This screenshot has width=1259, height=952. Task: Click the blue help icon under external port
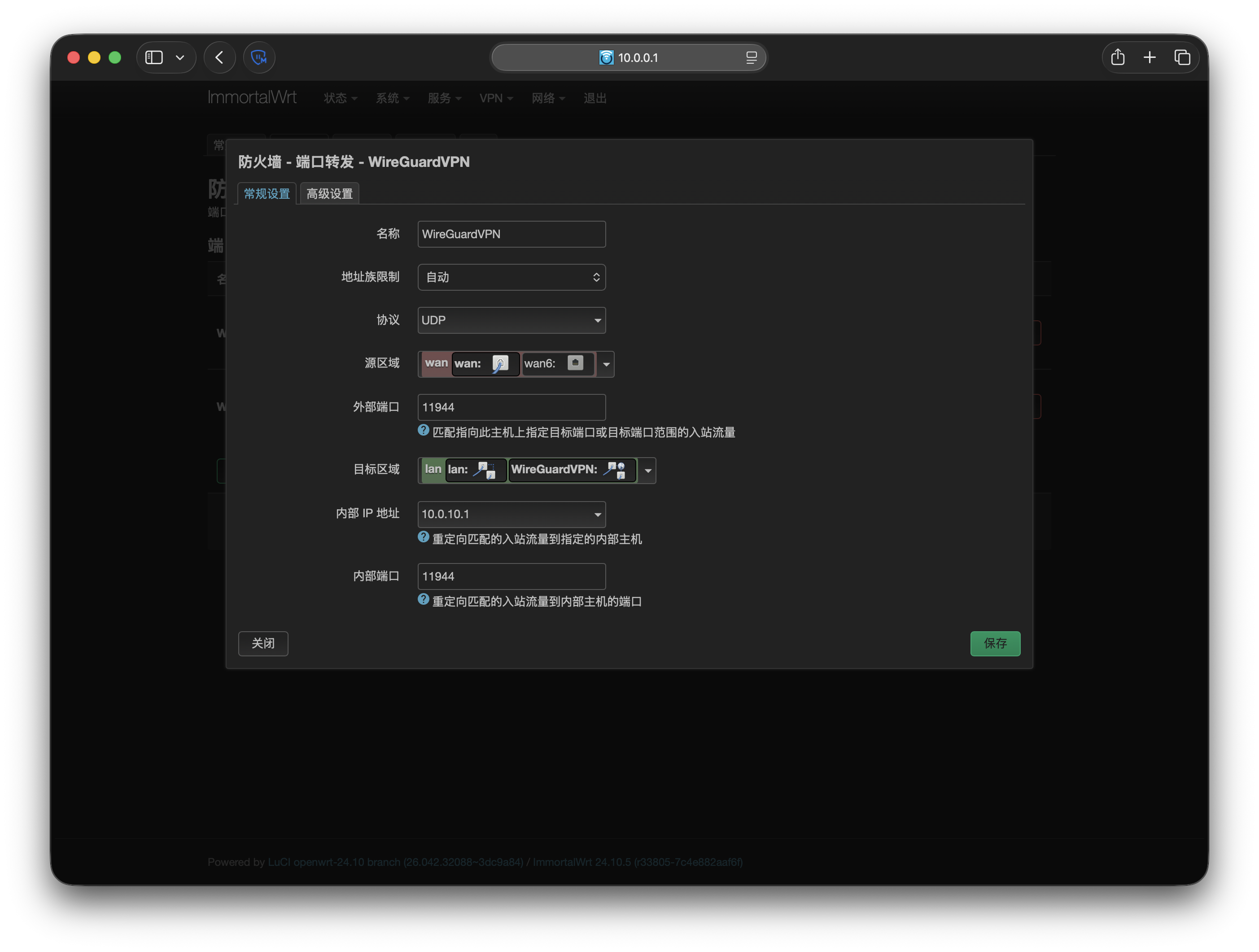click(423, 431)
